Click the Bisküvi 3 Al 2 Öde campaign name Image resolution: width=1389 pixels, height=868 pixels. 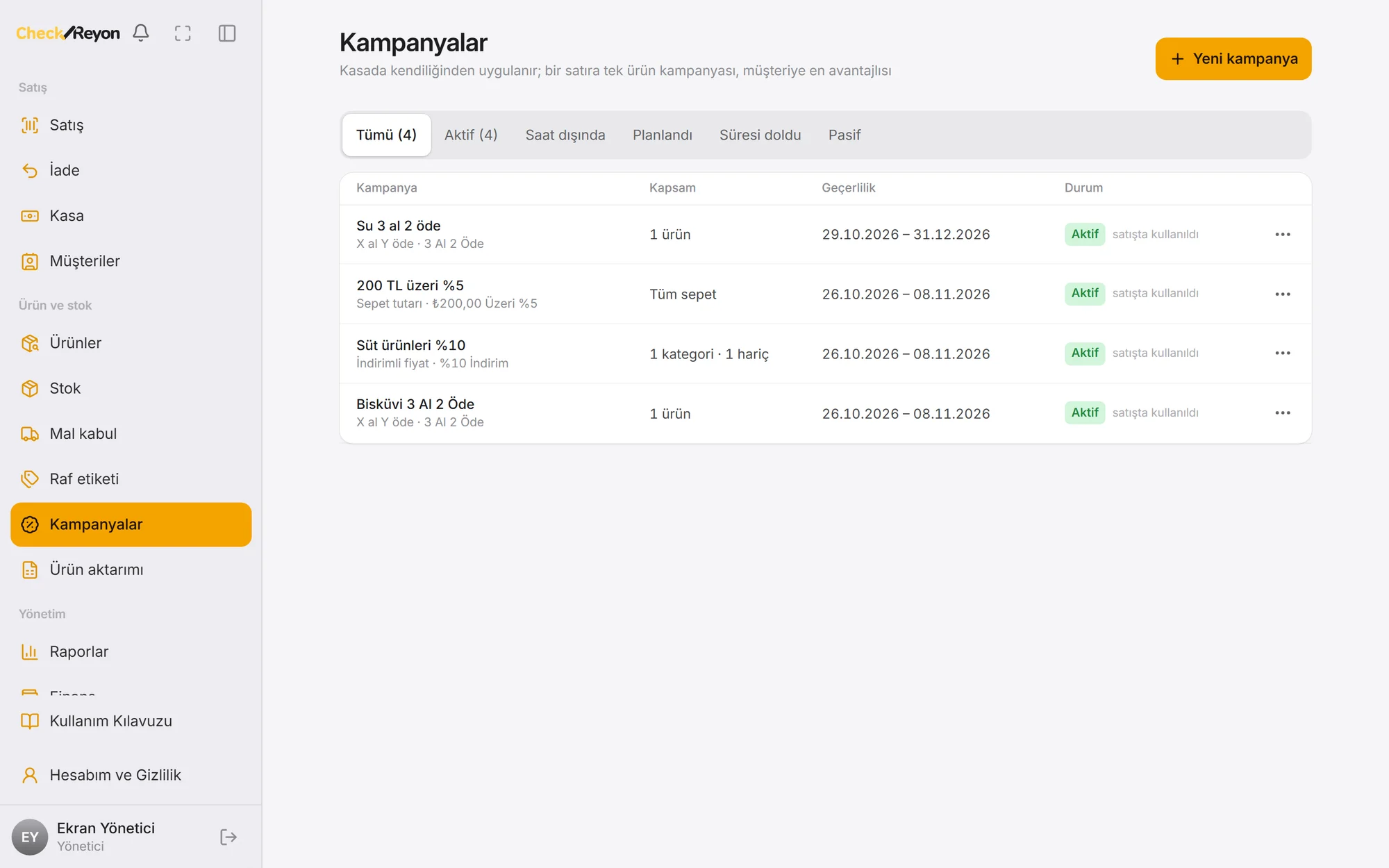tap(415, 404)
